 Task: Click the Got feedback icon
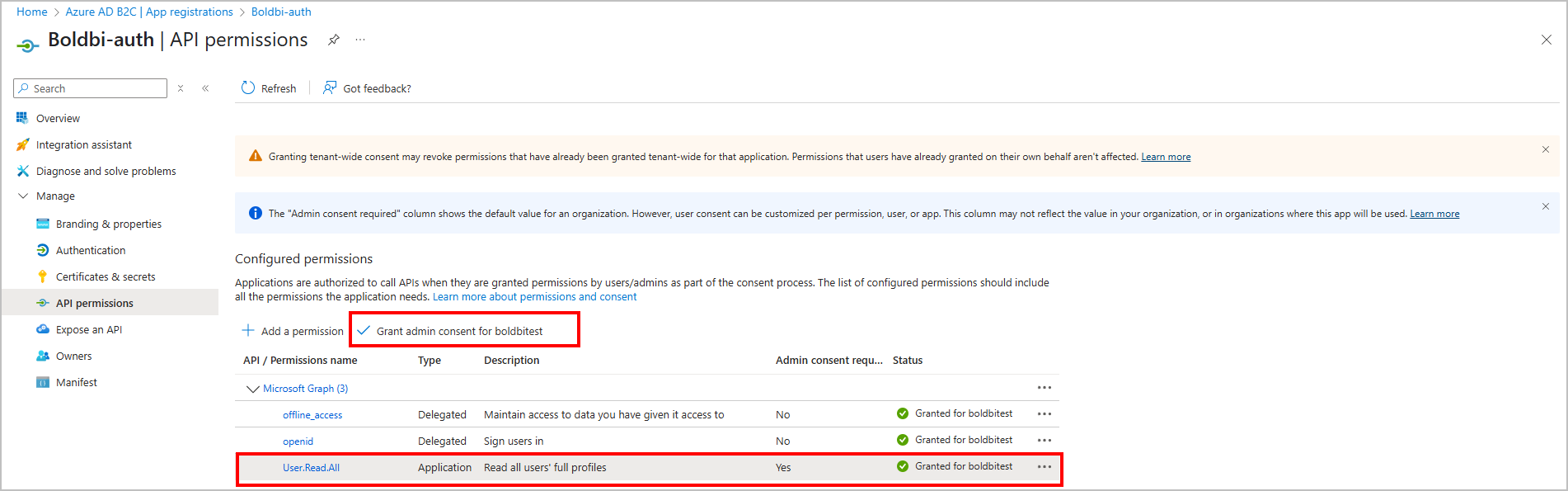(330, 87)
